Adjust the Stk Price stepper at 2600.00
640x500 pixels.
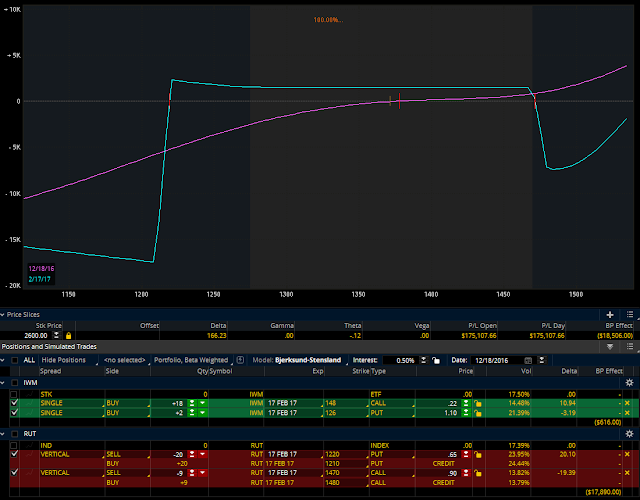56,336
